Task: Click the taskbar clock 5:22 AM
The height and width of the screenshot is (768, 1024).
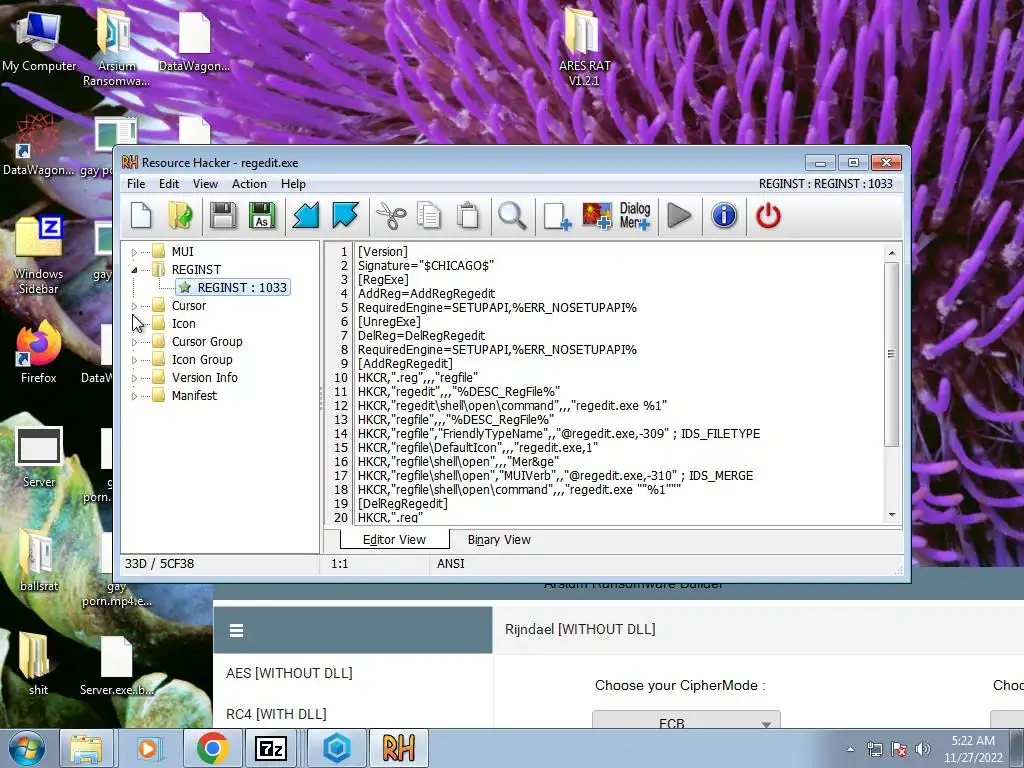Action: tap(973, 749)
